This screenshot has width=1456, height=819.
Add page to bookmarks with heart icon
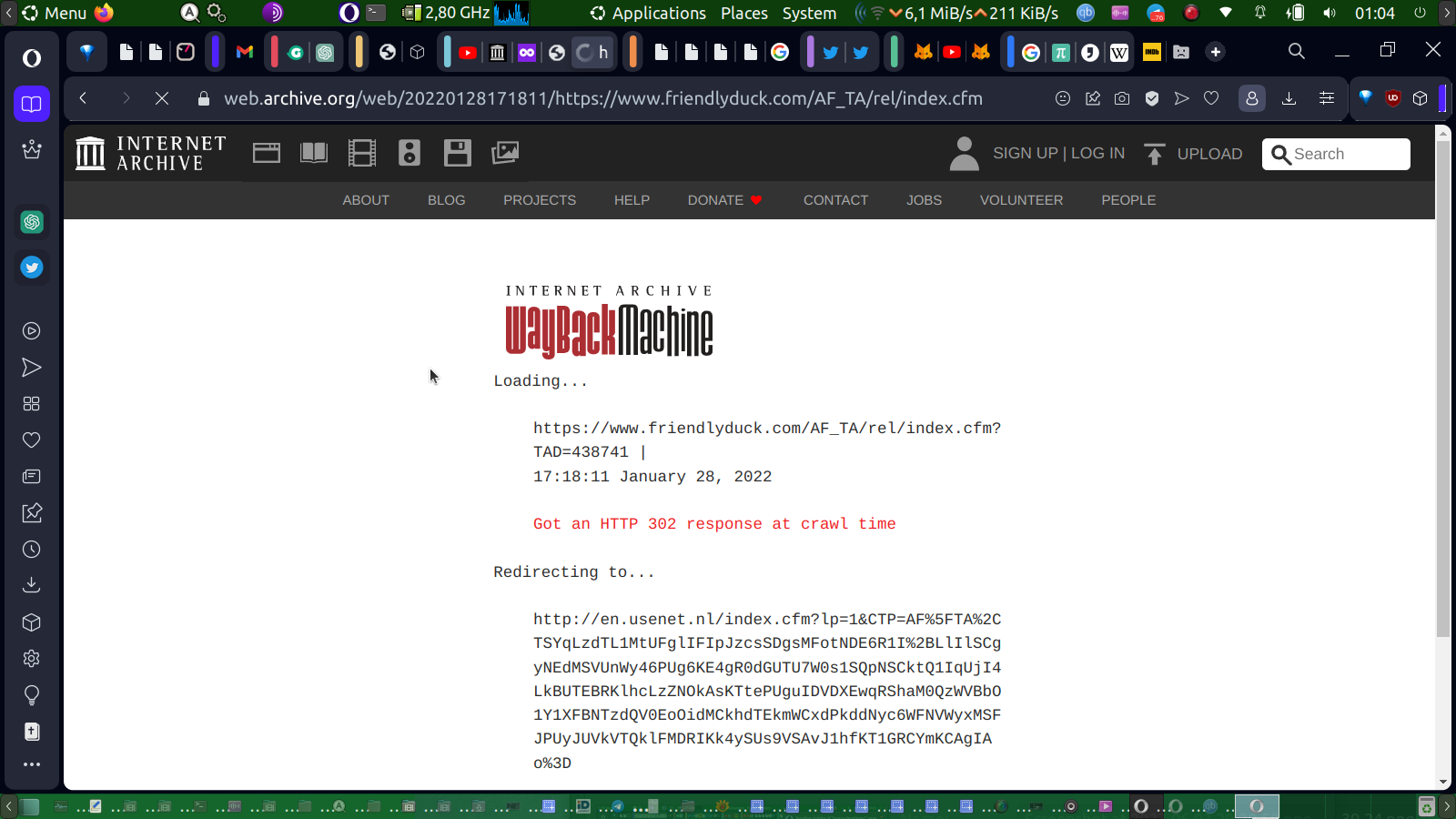1211,98
